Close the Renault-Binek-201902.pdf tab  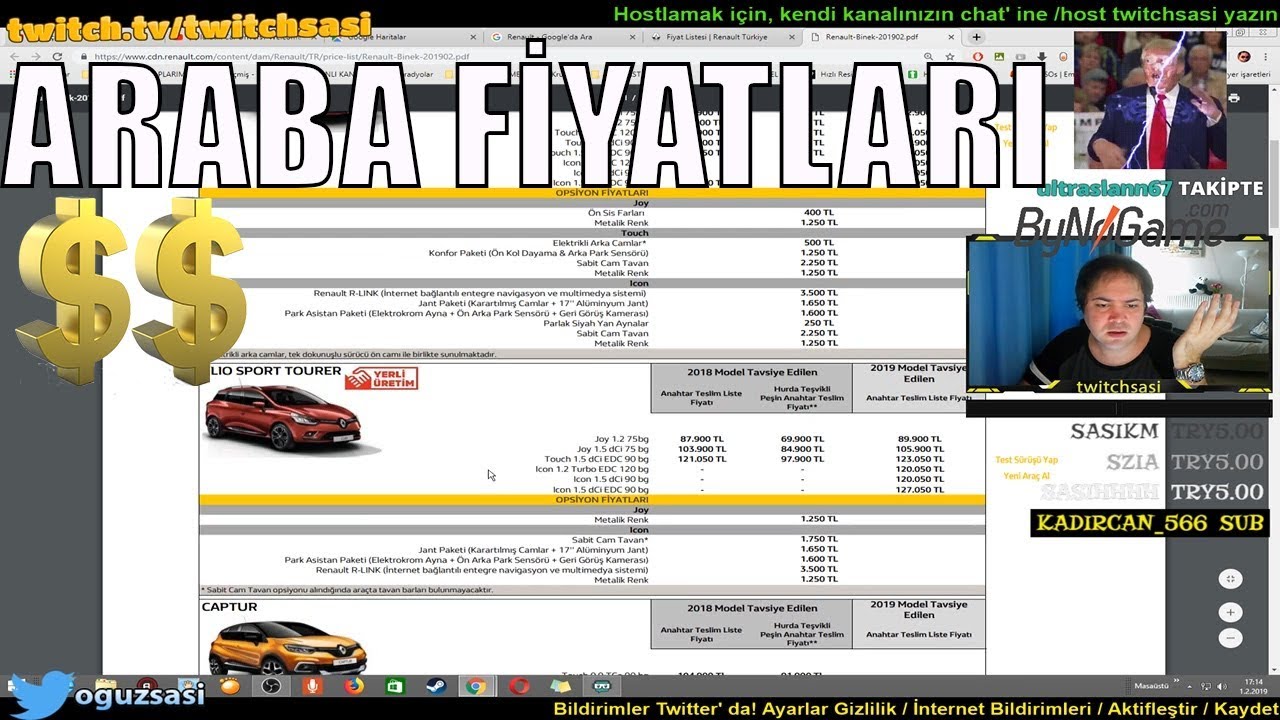click(x=953, y=37)
